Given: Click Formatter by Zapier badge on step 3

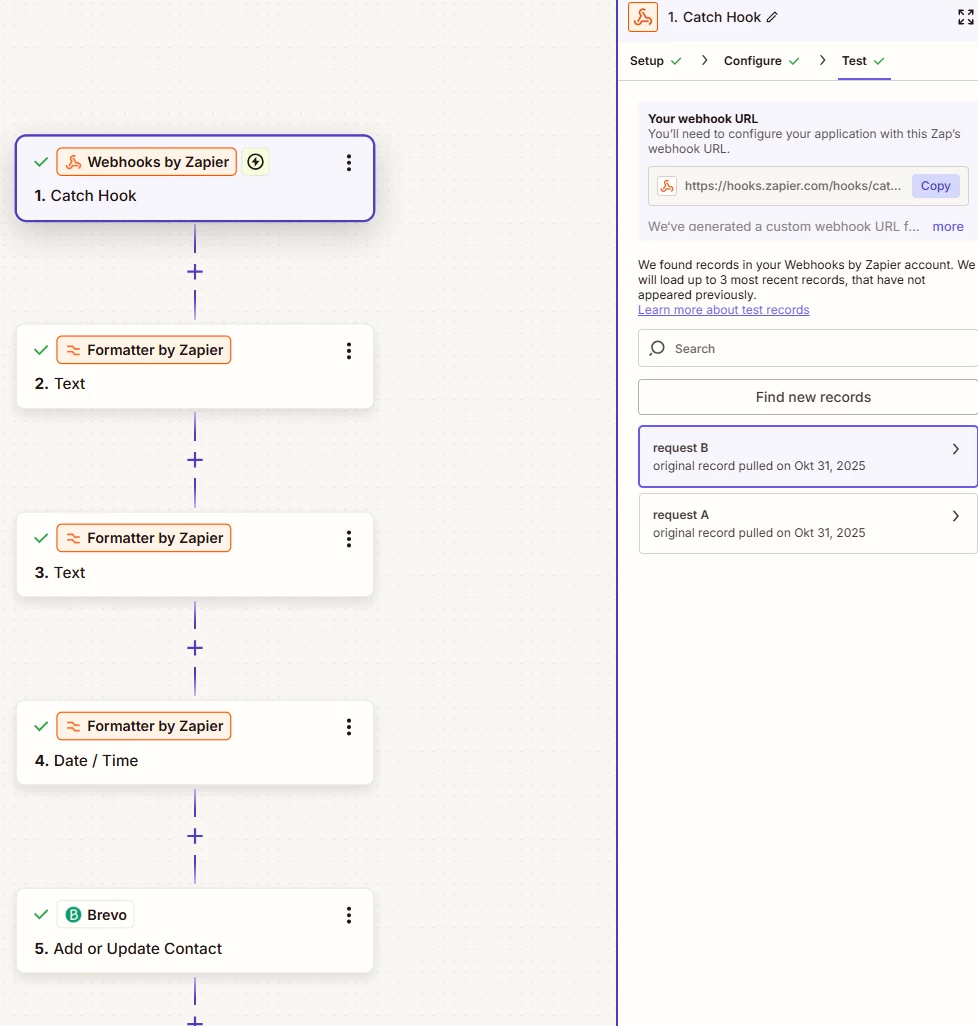Looking at the screenshot, I should [x=144, y=538].
